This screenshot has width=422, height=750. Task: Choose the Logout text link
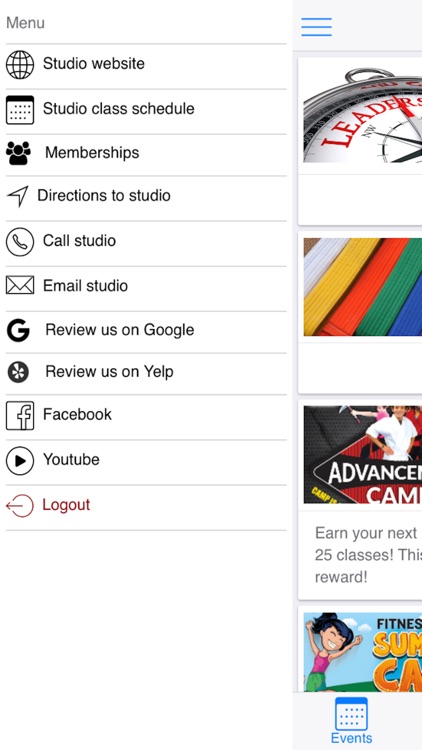66,505
